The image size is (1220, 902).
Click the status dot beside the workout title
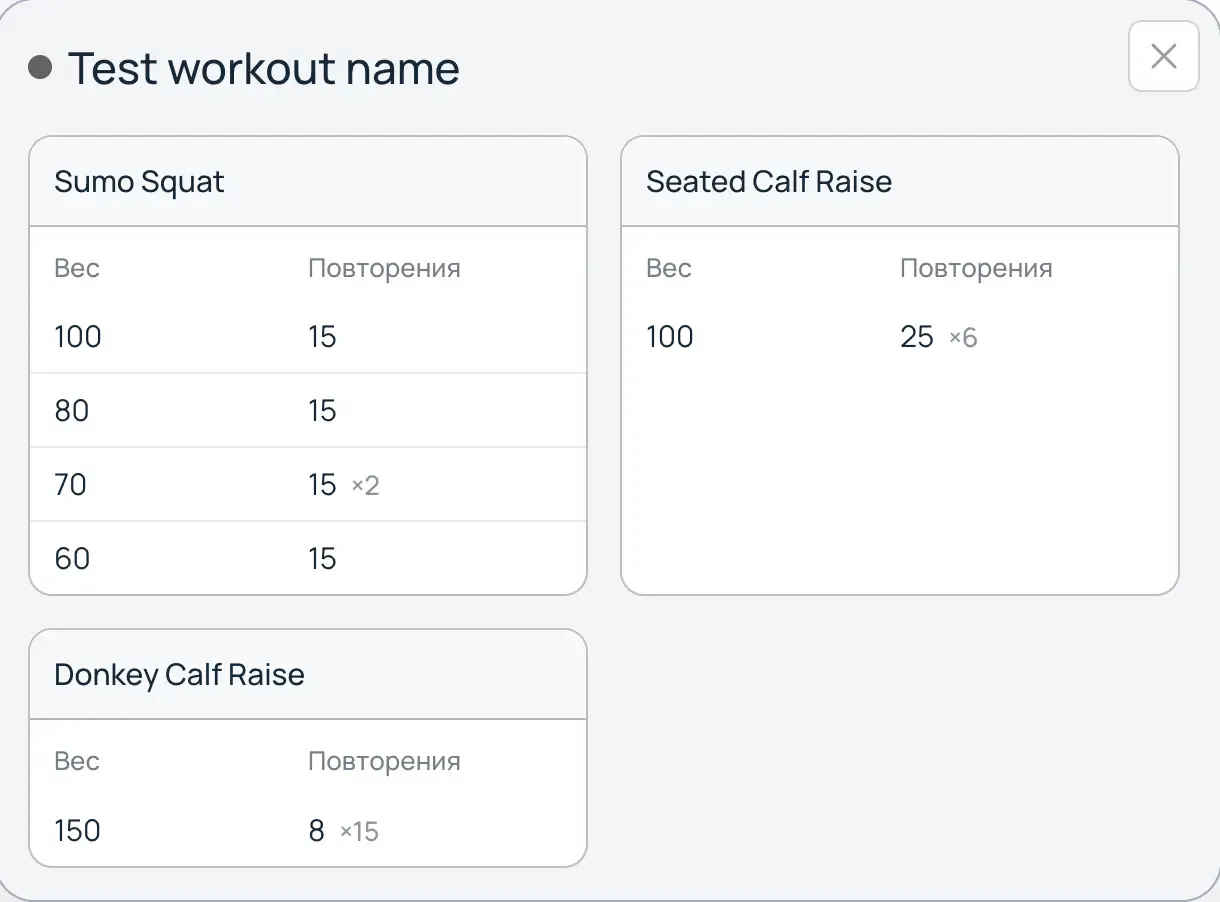pyautogui.click(x=39, y=67)
